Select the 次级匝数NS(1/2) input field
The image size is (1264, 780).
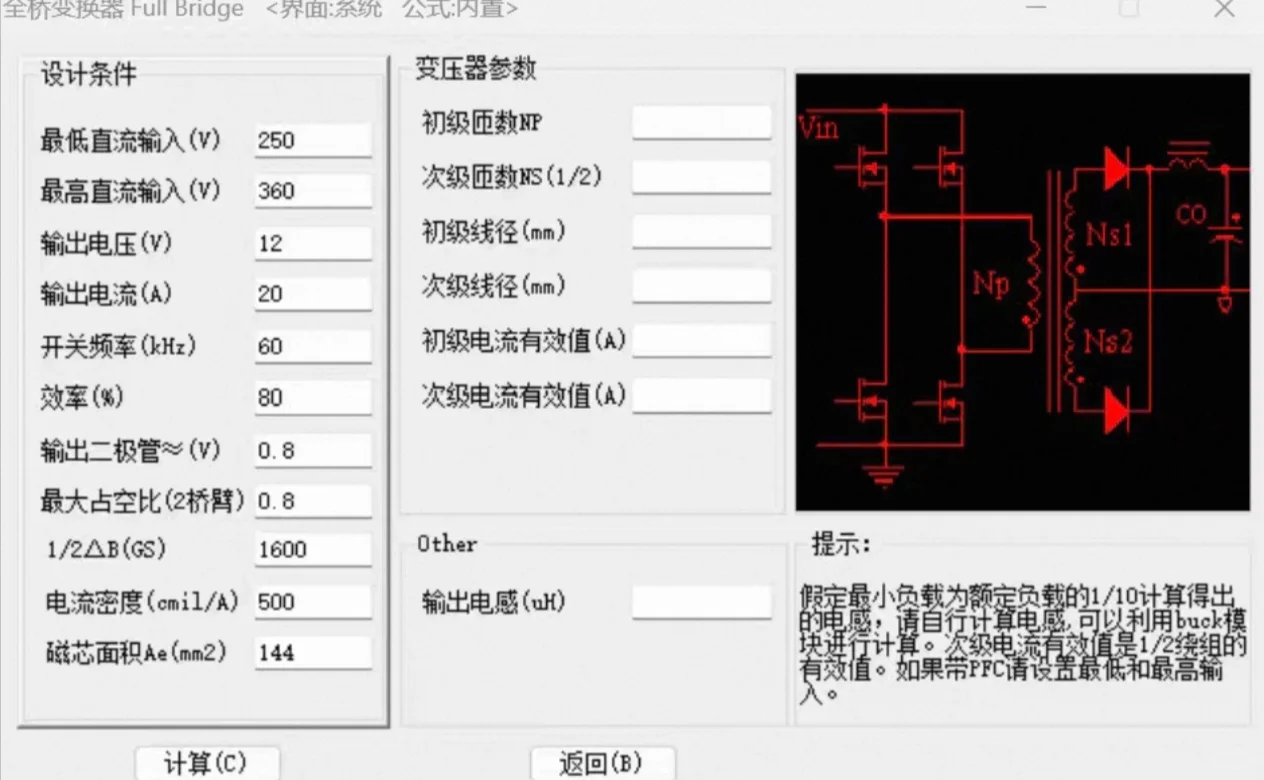pyautogui.click(x=701, y=176)
